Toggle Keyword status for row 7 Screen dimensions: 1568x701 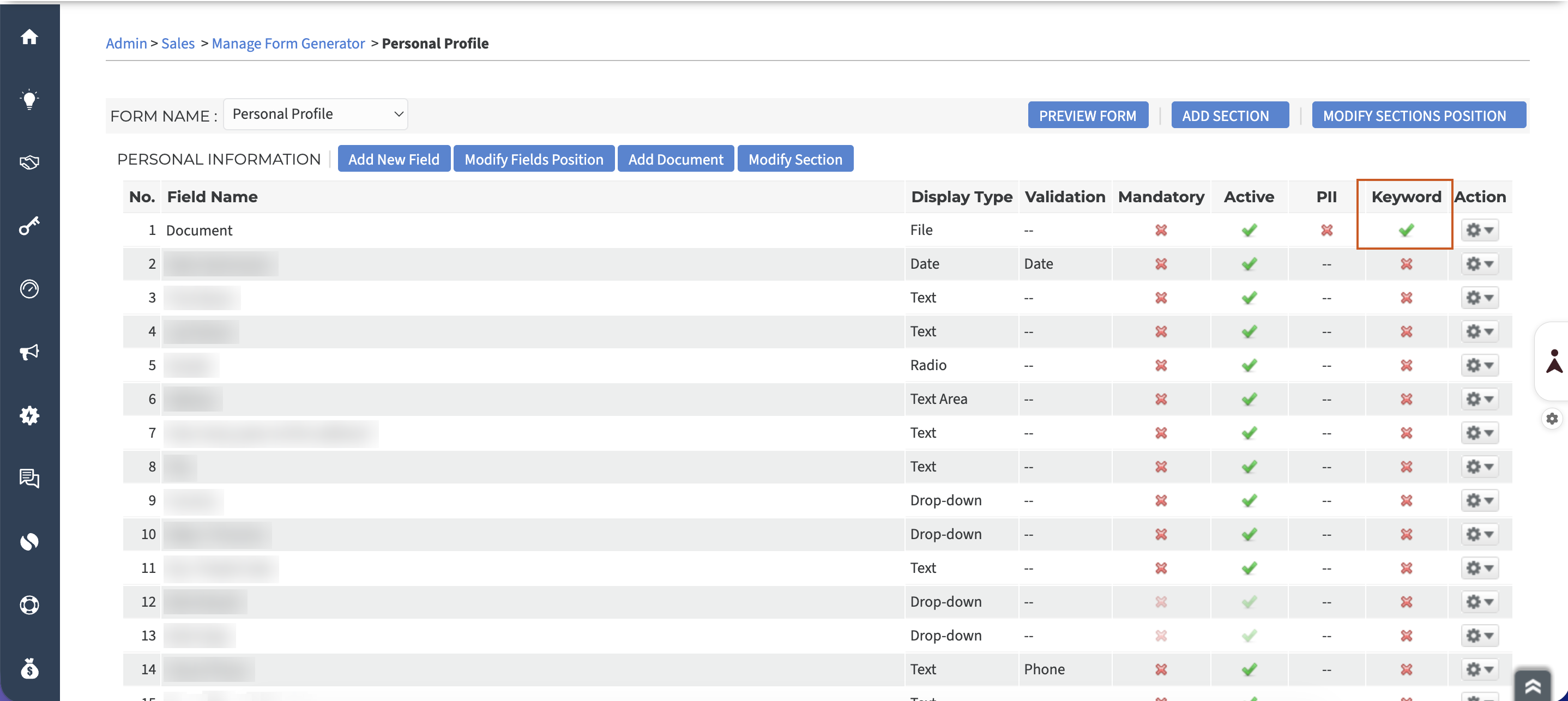[x=1406, y=433]
